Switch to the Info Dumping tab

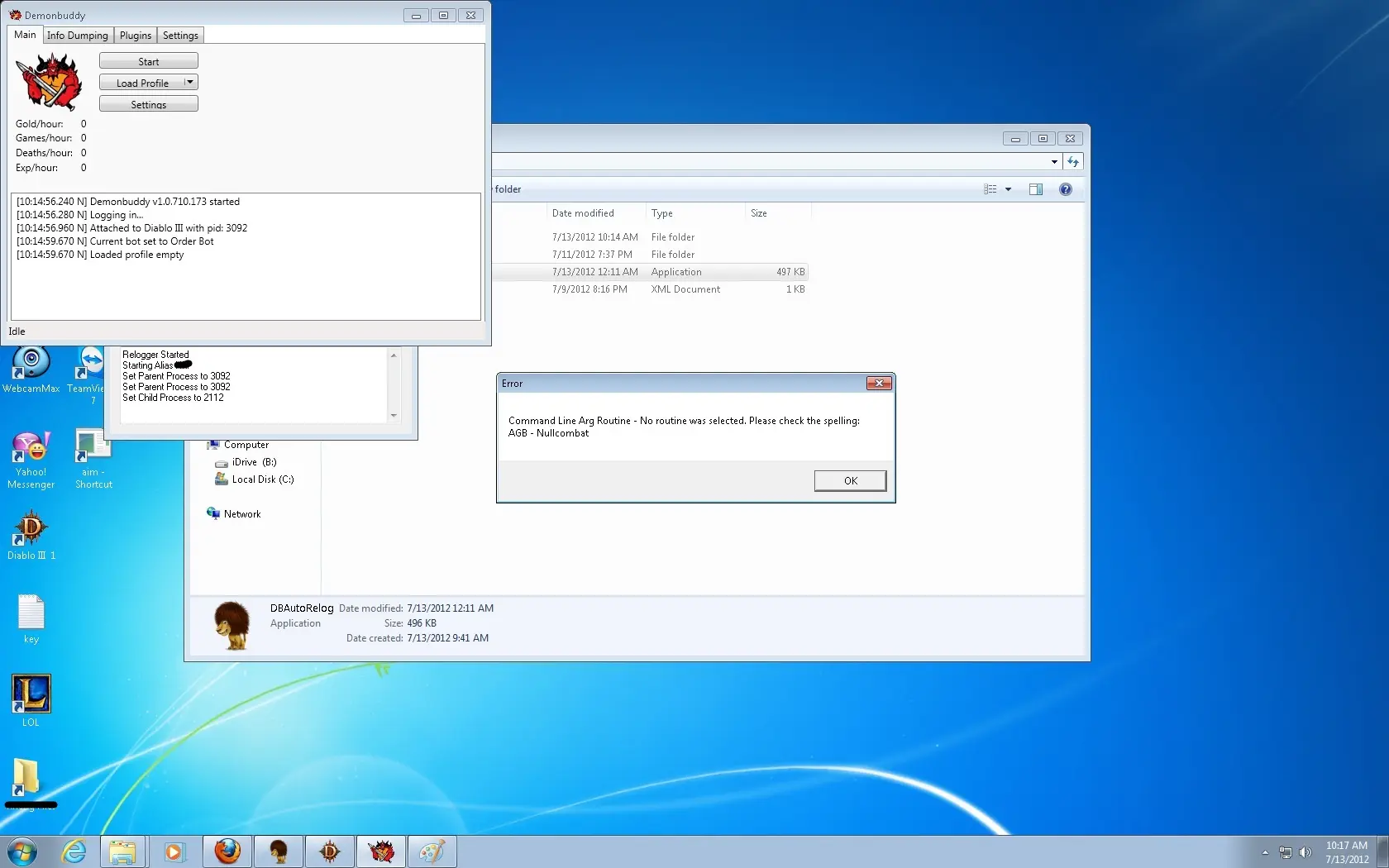(x=77, y=36)
